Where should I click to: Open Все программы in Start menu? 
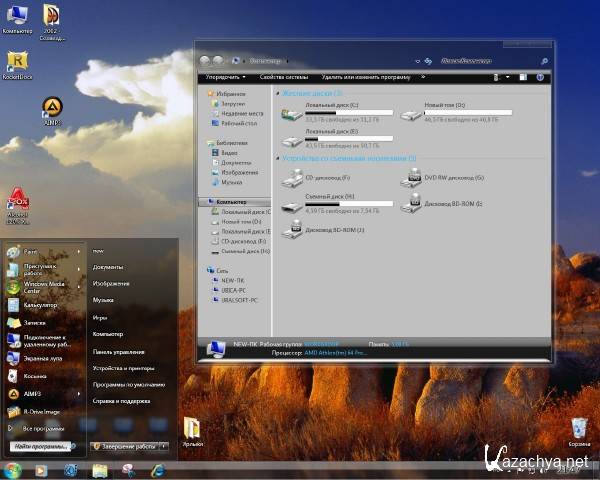pos(40,428)
